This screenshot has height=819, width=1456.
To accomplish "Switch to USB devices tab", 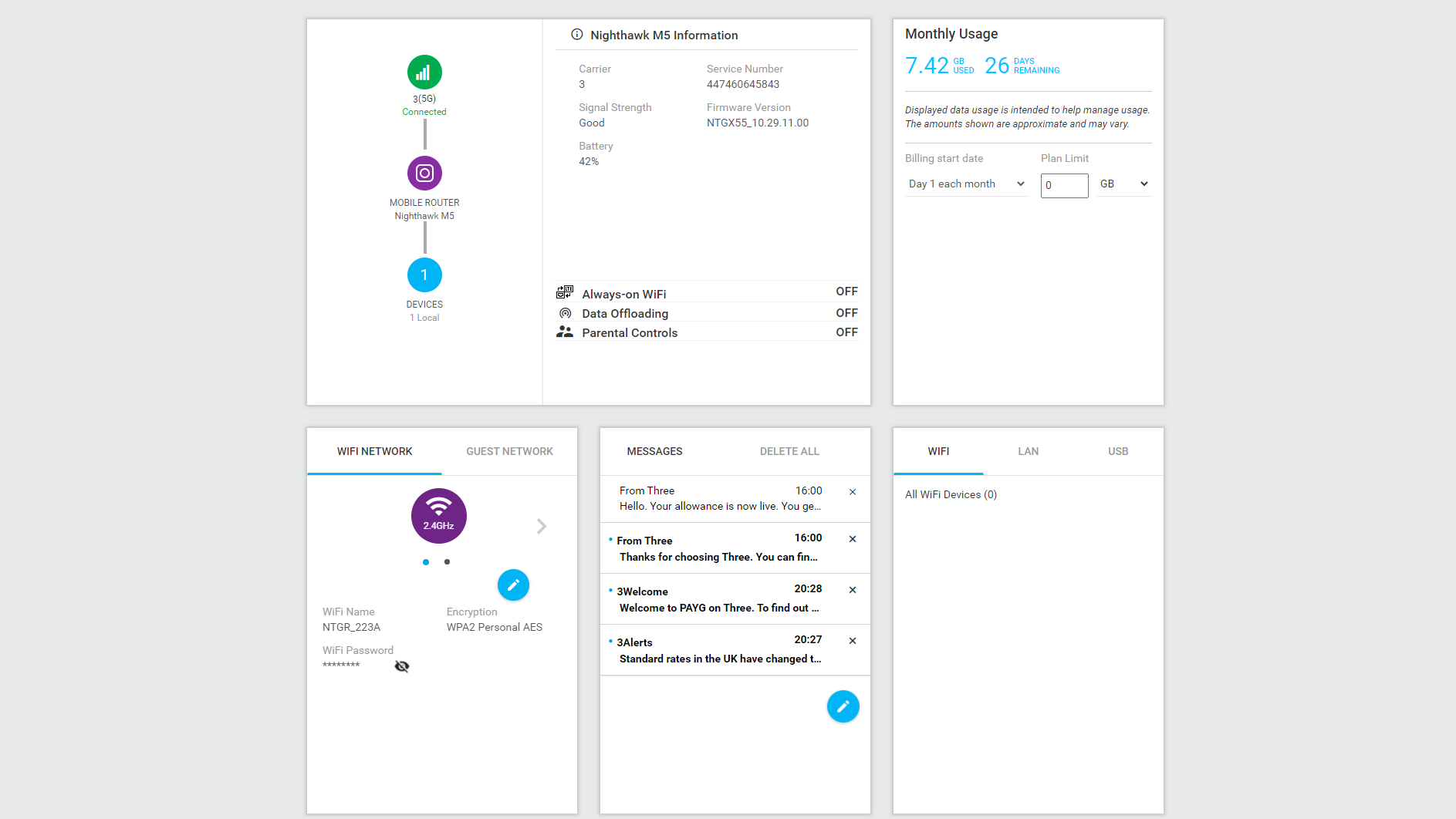I will coord(1118,452).
